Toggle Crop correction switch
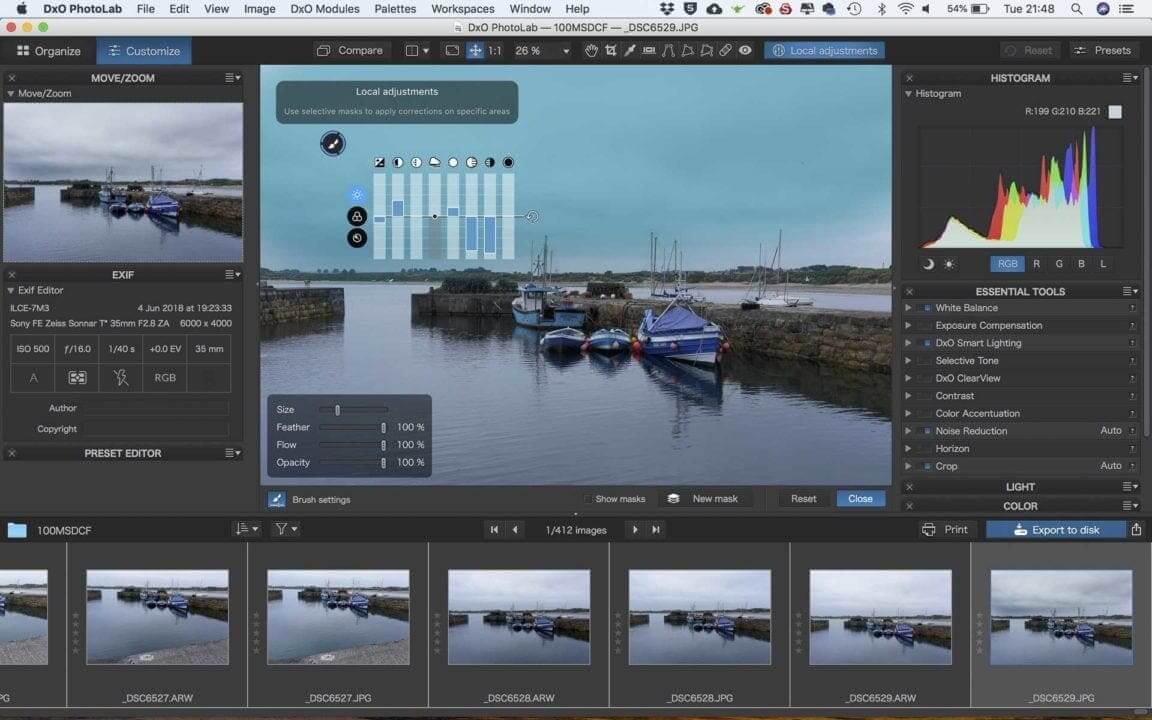This screenshot has width=1152, height=720. click(926, 467)
